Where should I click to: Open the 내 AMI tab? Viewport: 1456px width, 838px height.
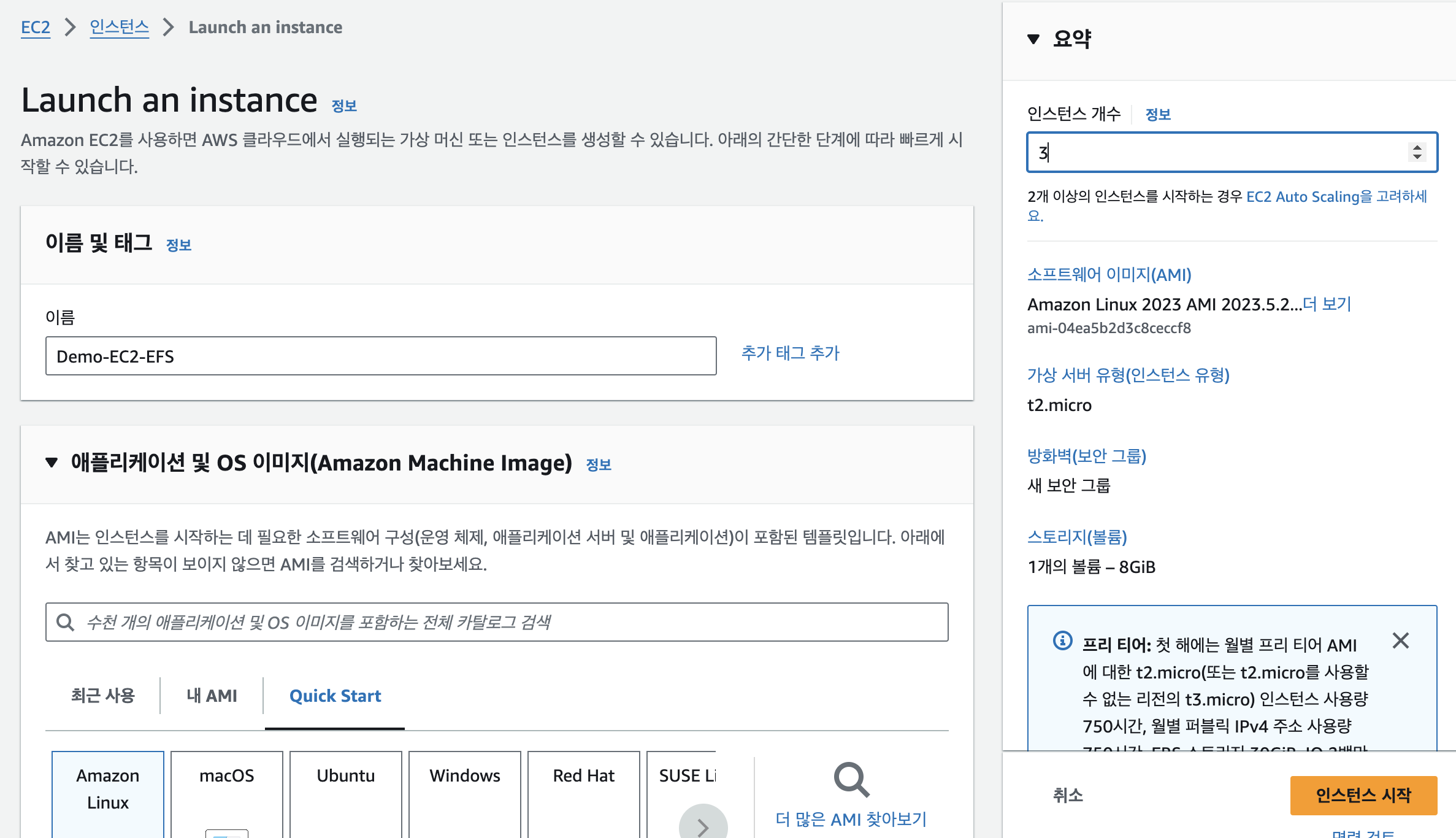(212, 696)
